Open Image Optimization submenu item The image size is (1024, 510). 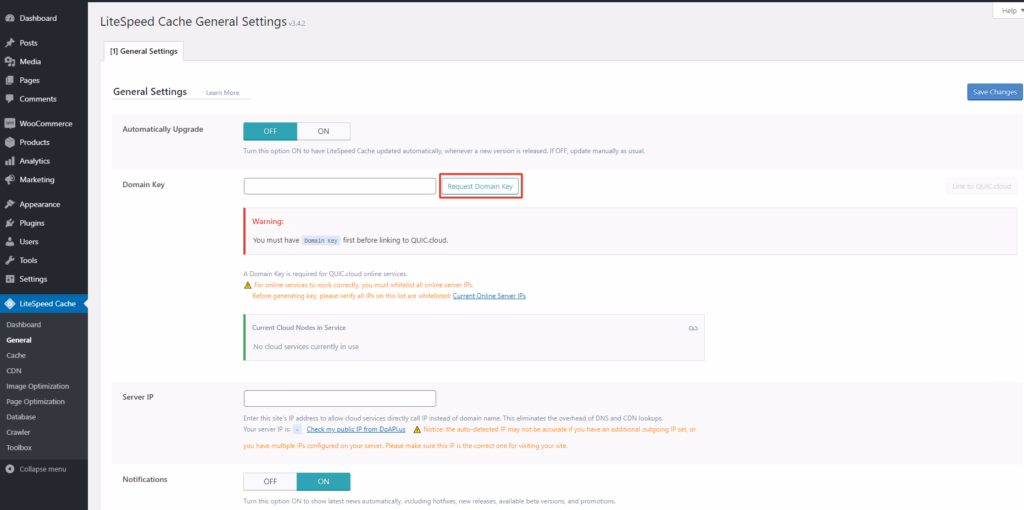click(37, 386)
